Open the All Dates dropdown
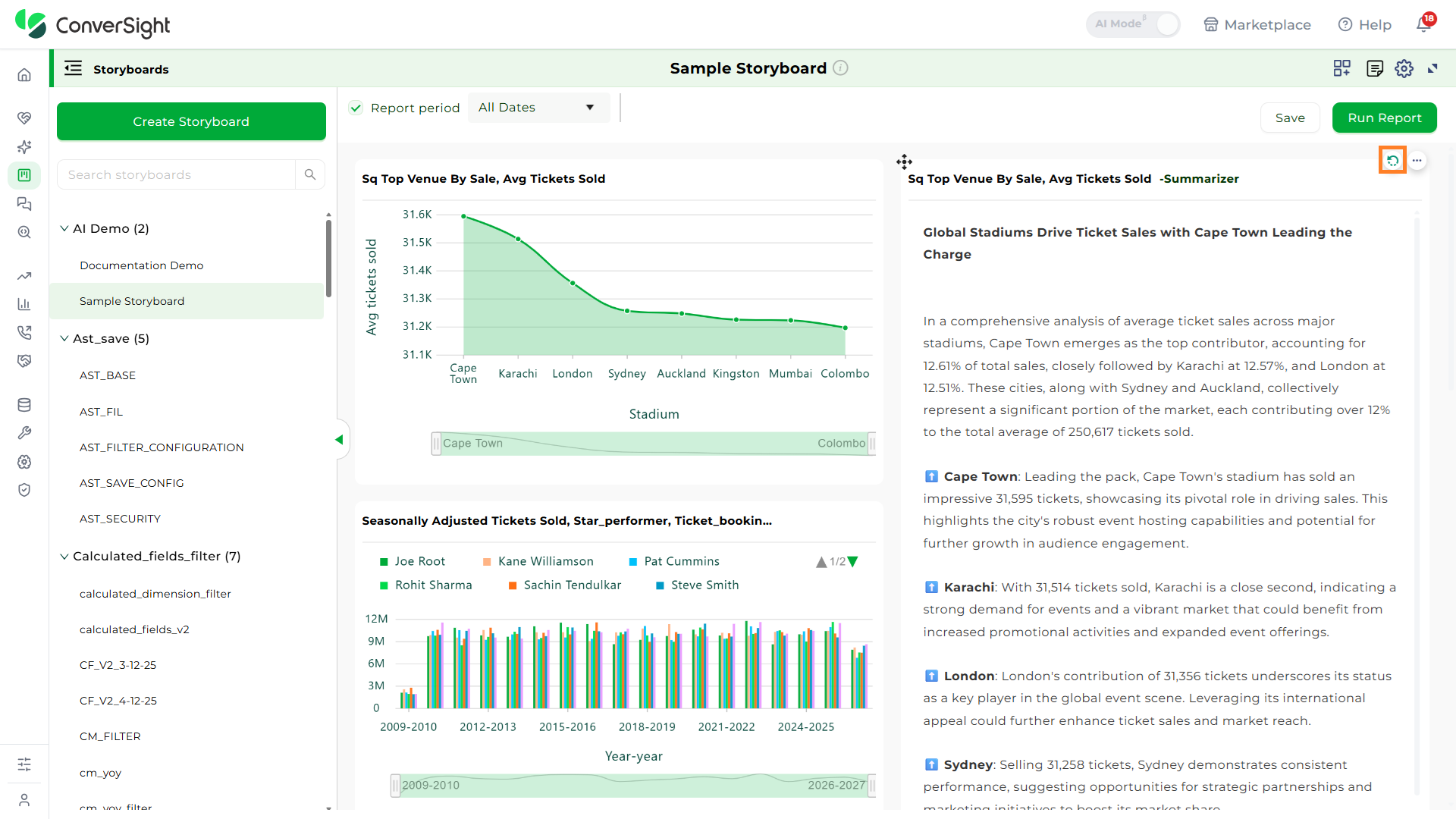 [538, 108]
